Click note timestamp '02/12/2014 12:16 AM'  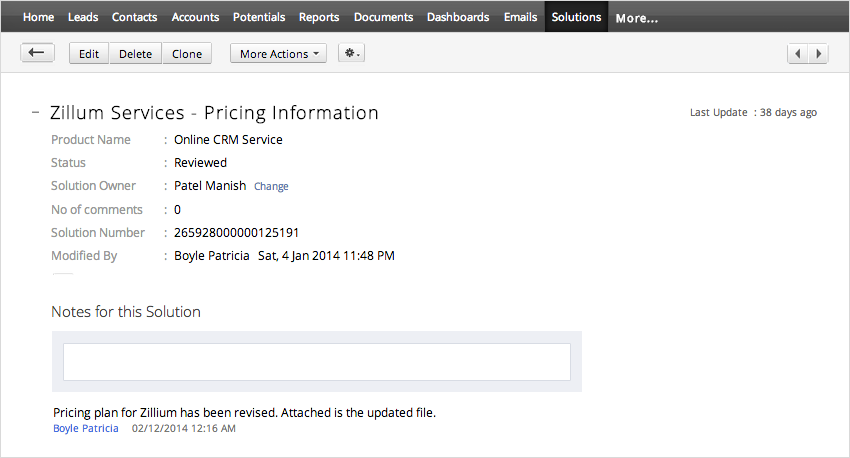coord(184,428)
